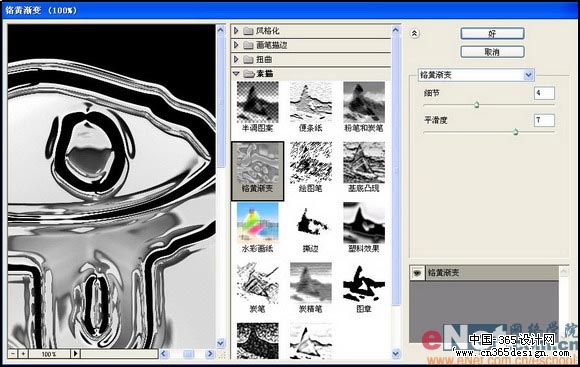The width and height of the screenshot is (580, 367).
Task: Click the 平滑度 smoothness slider handle
Action: (515, 132)
